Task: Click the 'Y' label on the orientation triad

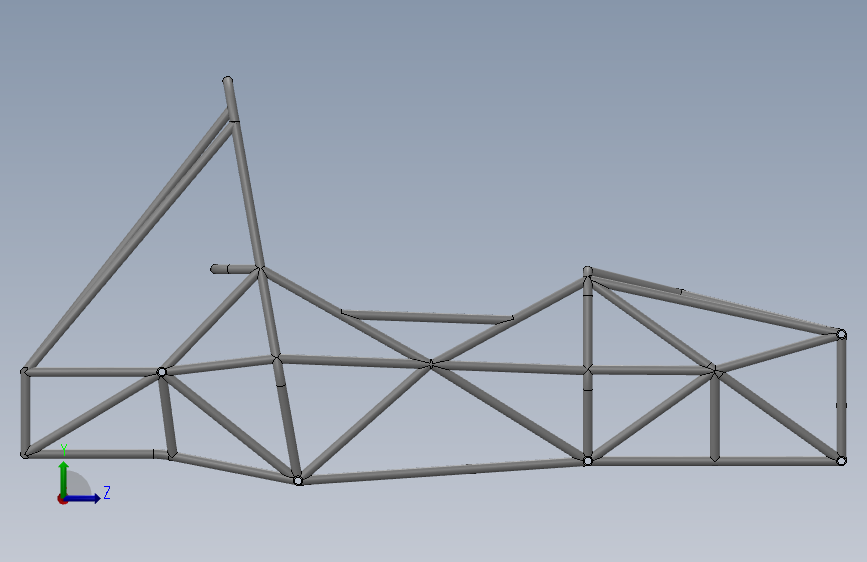Action: coord(64,450)
